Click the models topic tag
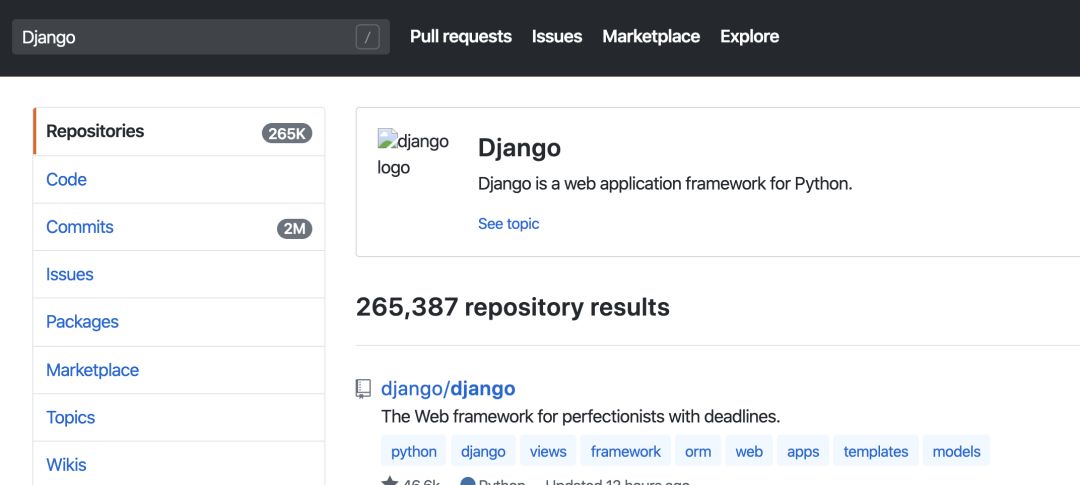1080x485 pixels. 956,451
